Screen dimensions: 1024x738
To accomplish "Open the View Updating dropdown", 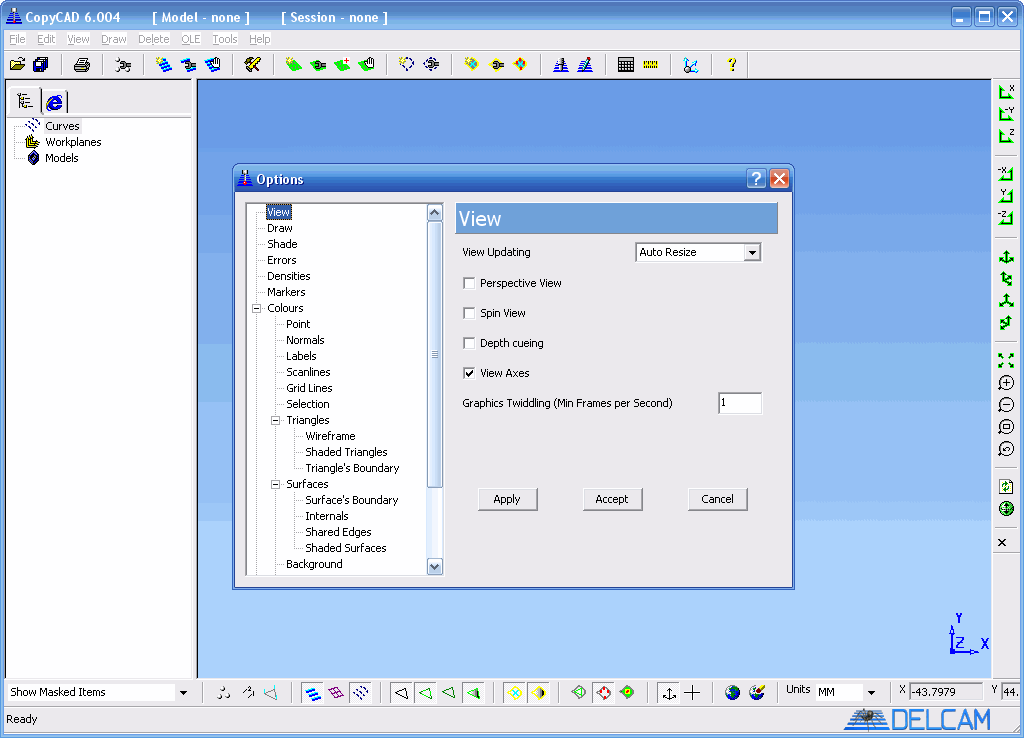I will point(752,252).
